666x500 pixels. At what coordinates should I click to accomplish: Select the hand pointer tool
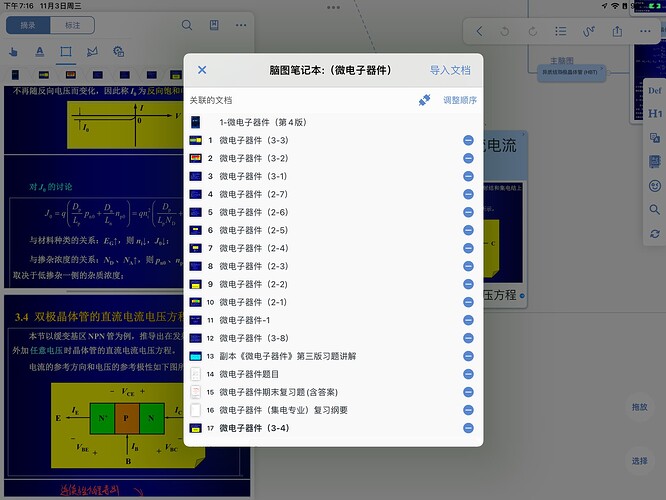pos(13,52)
